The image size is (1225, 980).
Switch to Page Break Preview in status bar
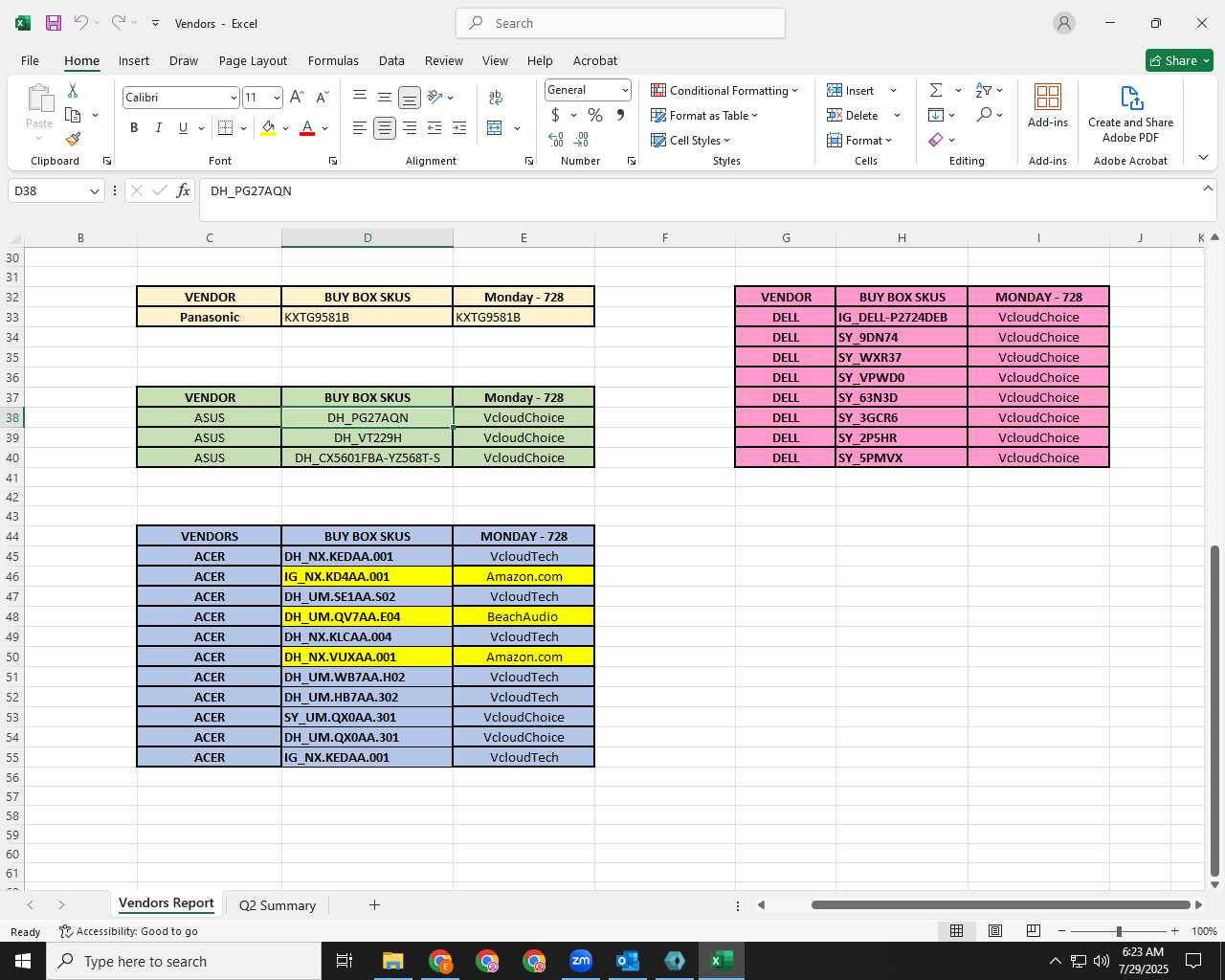pos(1034,931)
